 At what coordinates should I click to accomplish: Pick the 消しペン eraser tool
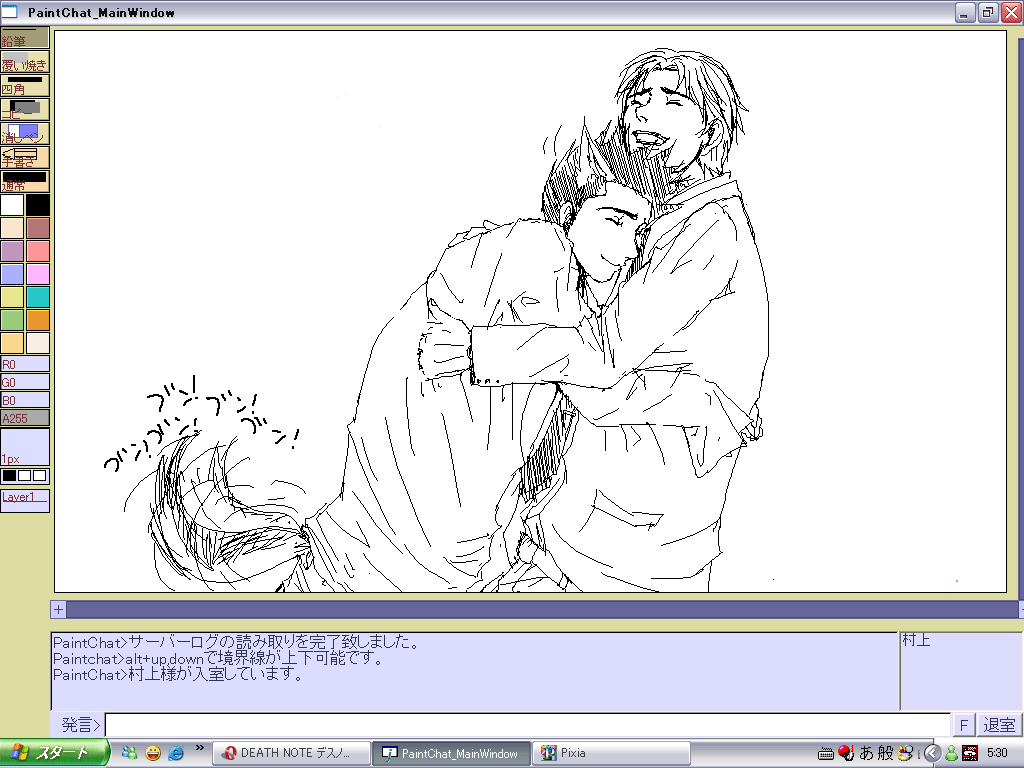coord(25,134)
